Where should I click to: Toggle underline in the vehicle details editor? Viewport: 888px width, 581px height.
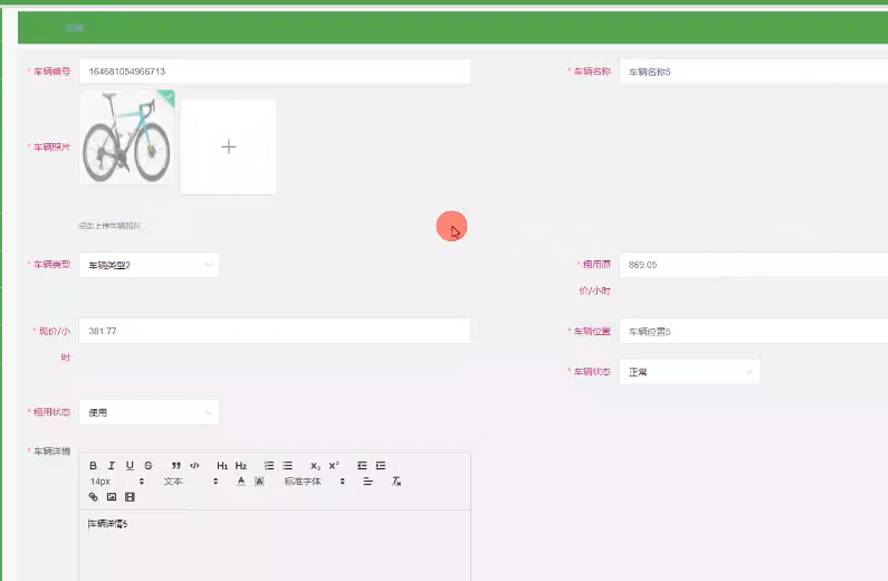point(129,464)
